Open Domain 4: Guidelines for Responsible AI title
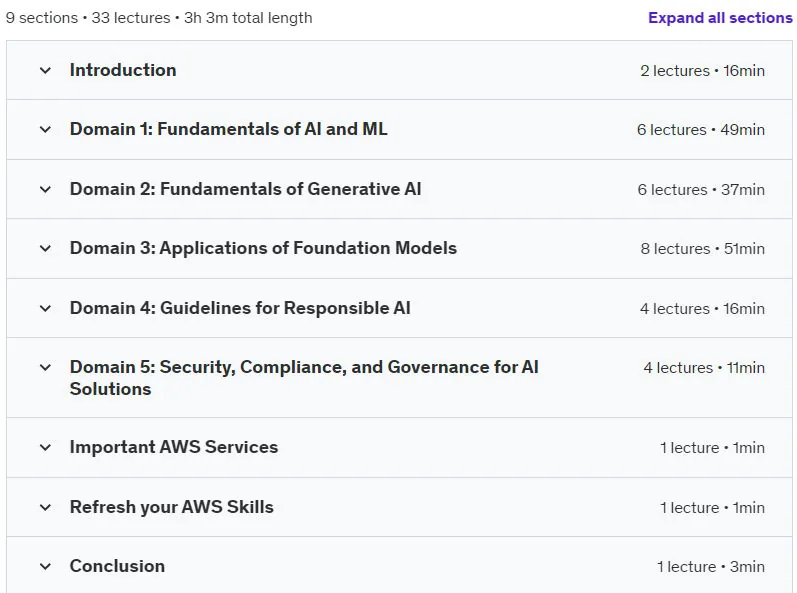Screen dimensions: 797x593 240,308
